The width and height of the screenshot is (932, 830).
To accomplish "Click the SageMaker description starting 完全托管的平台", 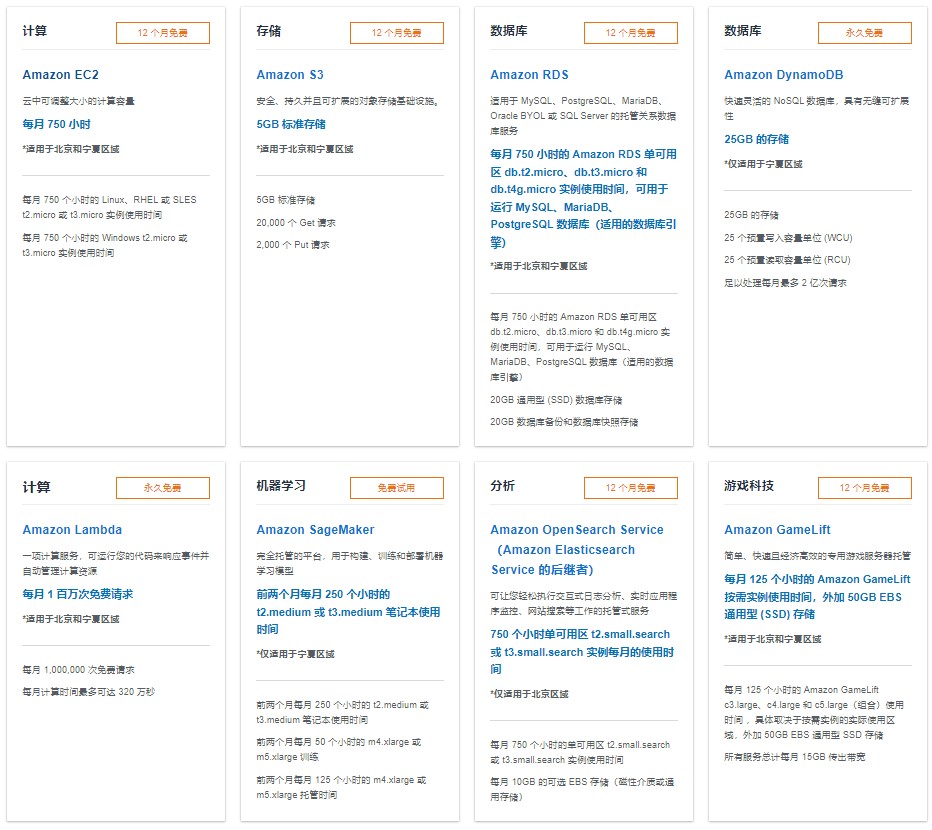I will tap(350, 563).
